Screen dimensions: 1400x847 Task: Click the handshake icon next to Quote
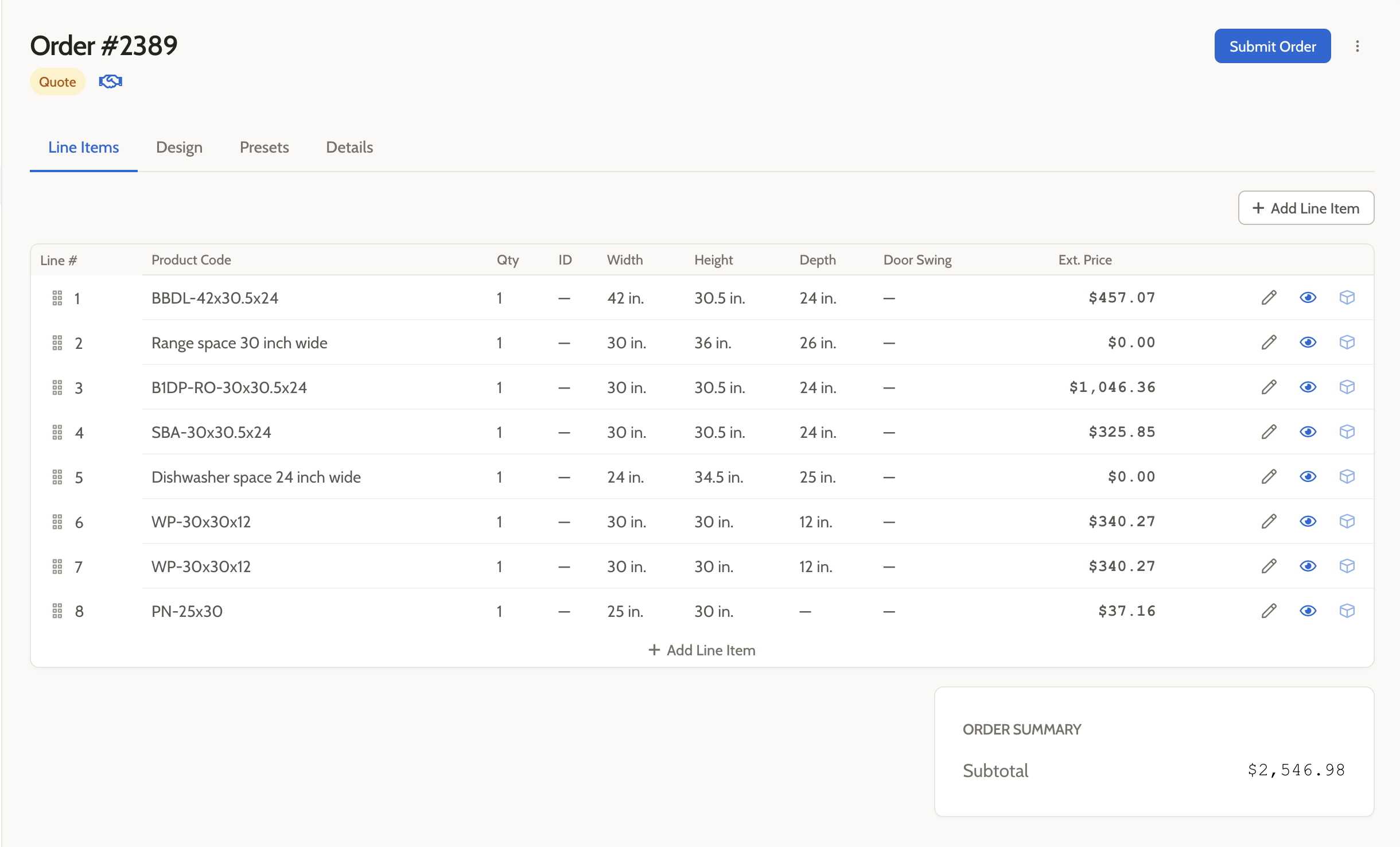110,81
